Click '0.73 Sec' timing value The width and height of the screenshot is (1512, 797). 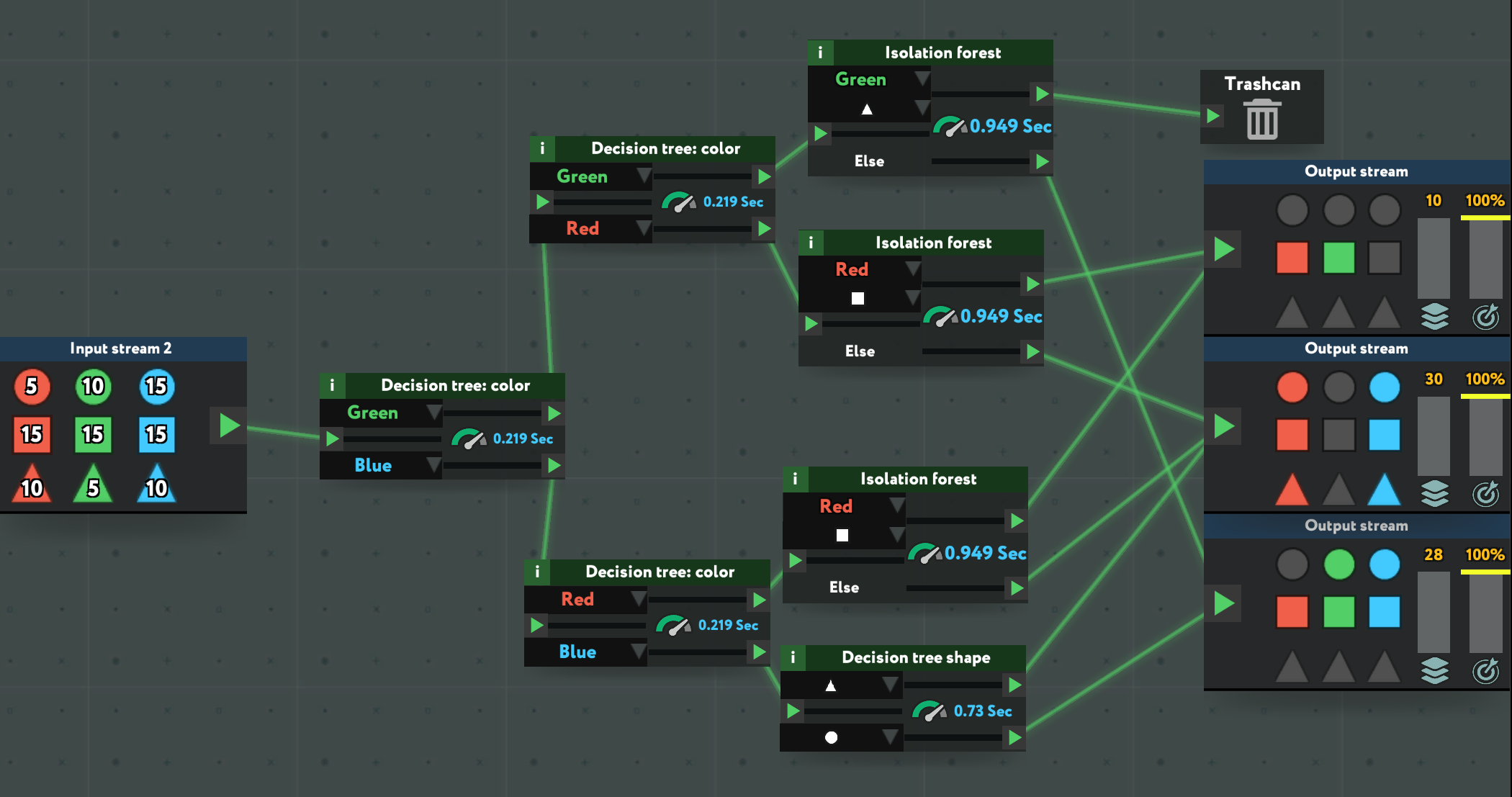983,711
